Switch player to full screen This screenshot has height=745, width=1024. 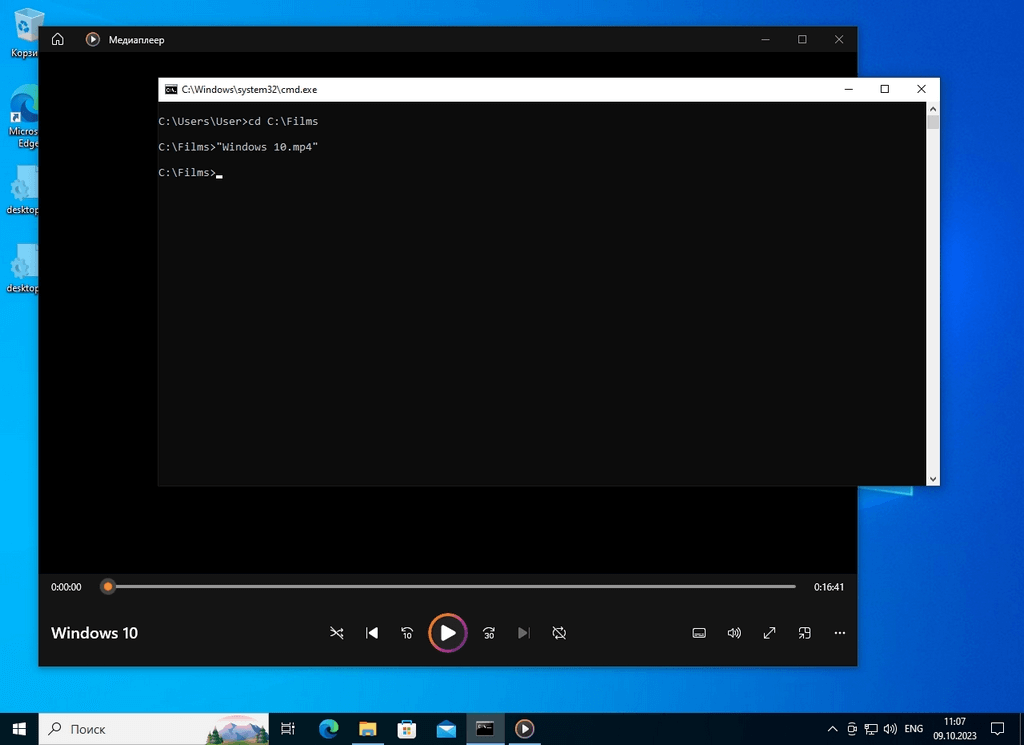point(769,633)
